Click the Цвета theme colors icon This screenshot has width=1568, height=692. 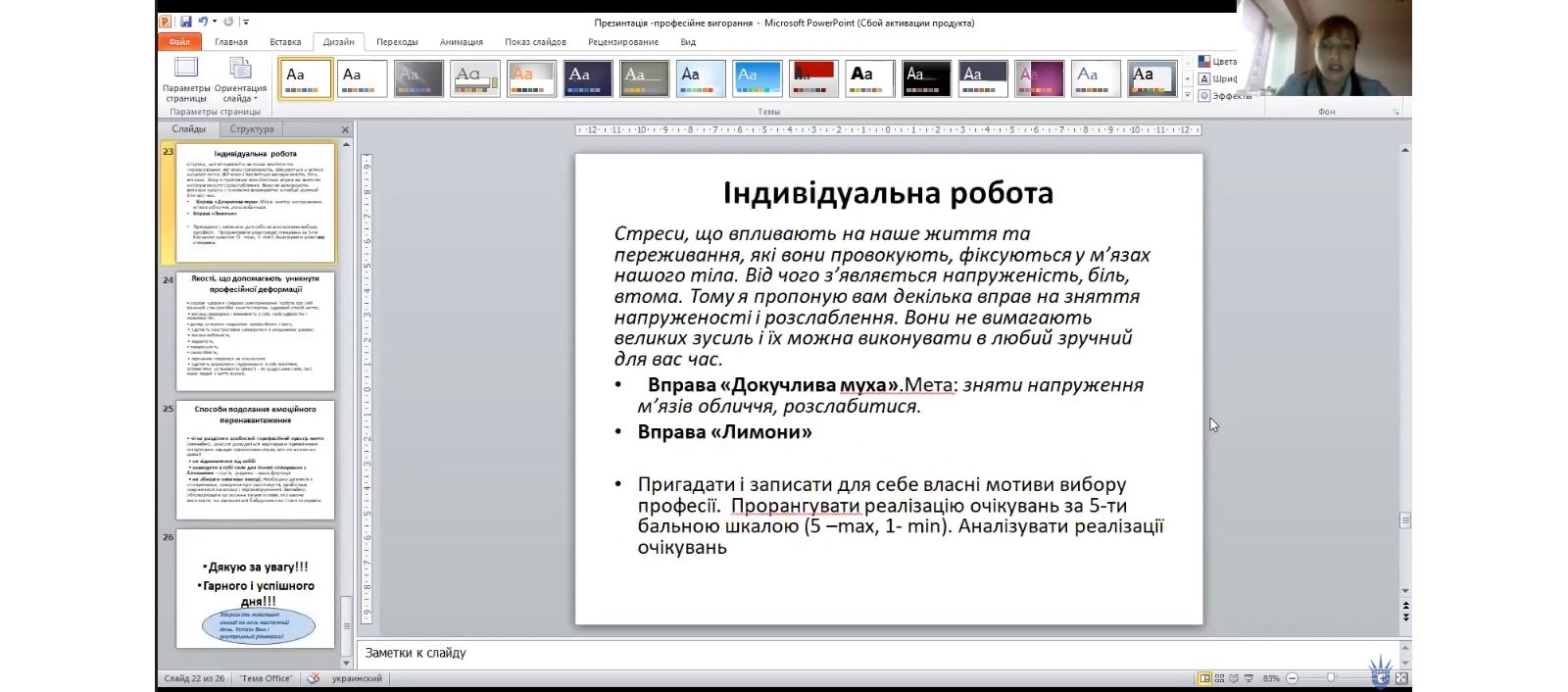click(1204, 62)
